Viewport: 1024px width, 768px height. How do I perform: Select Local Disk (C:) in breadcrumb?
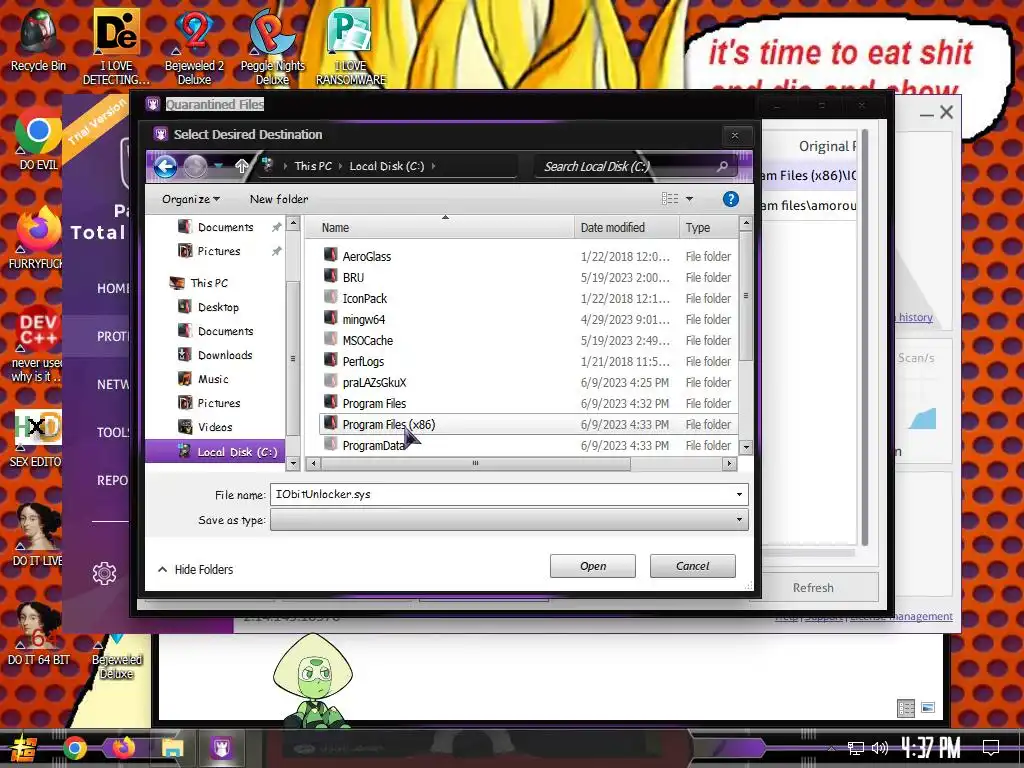tap(387, 166)
